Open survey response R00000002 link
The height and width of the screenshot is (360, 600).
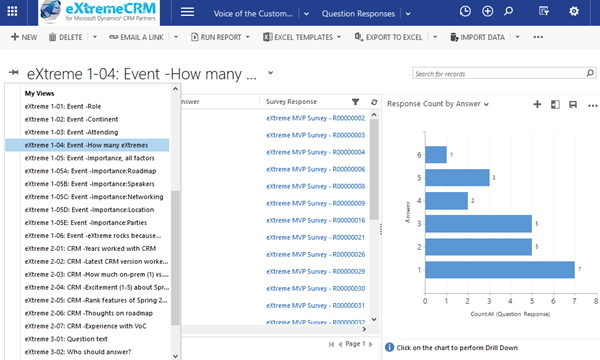316,118
